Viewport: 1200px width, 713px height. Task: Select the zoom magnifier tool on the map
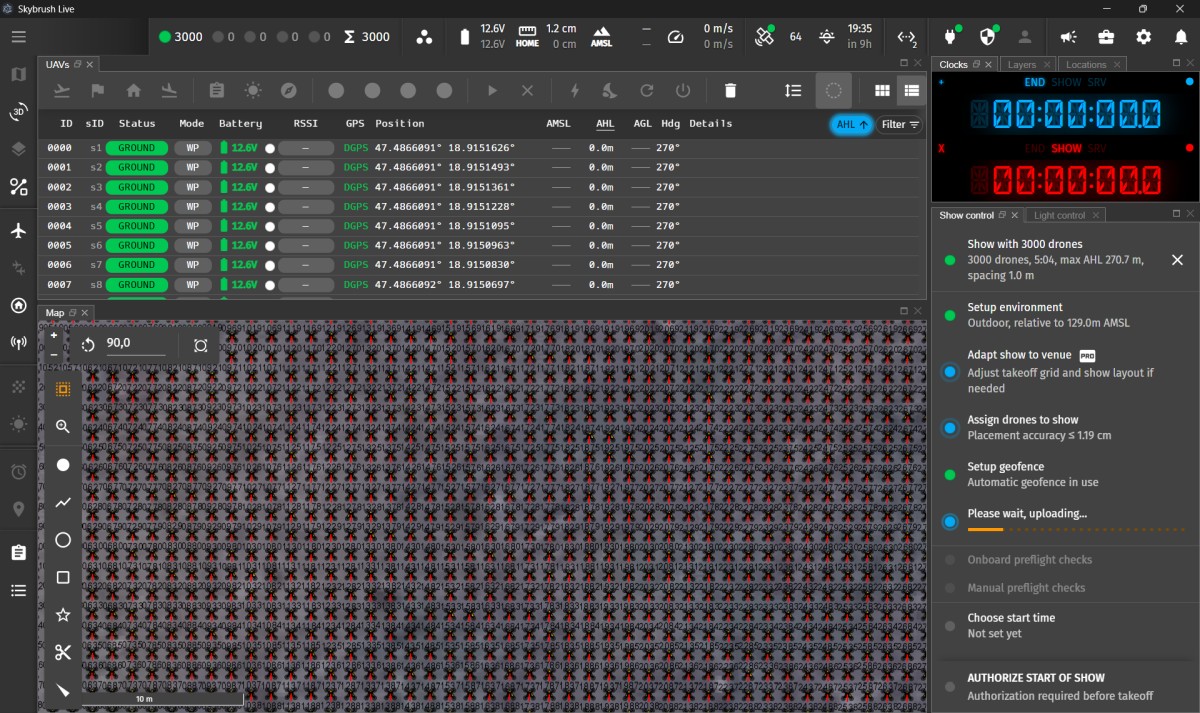coord(62,426)
